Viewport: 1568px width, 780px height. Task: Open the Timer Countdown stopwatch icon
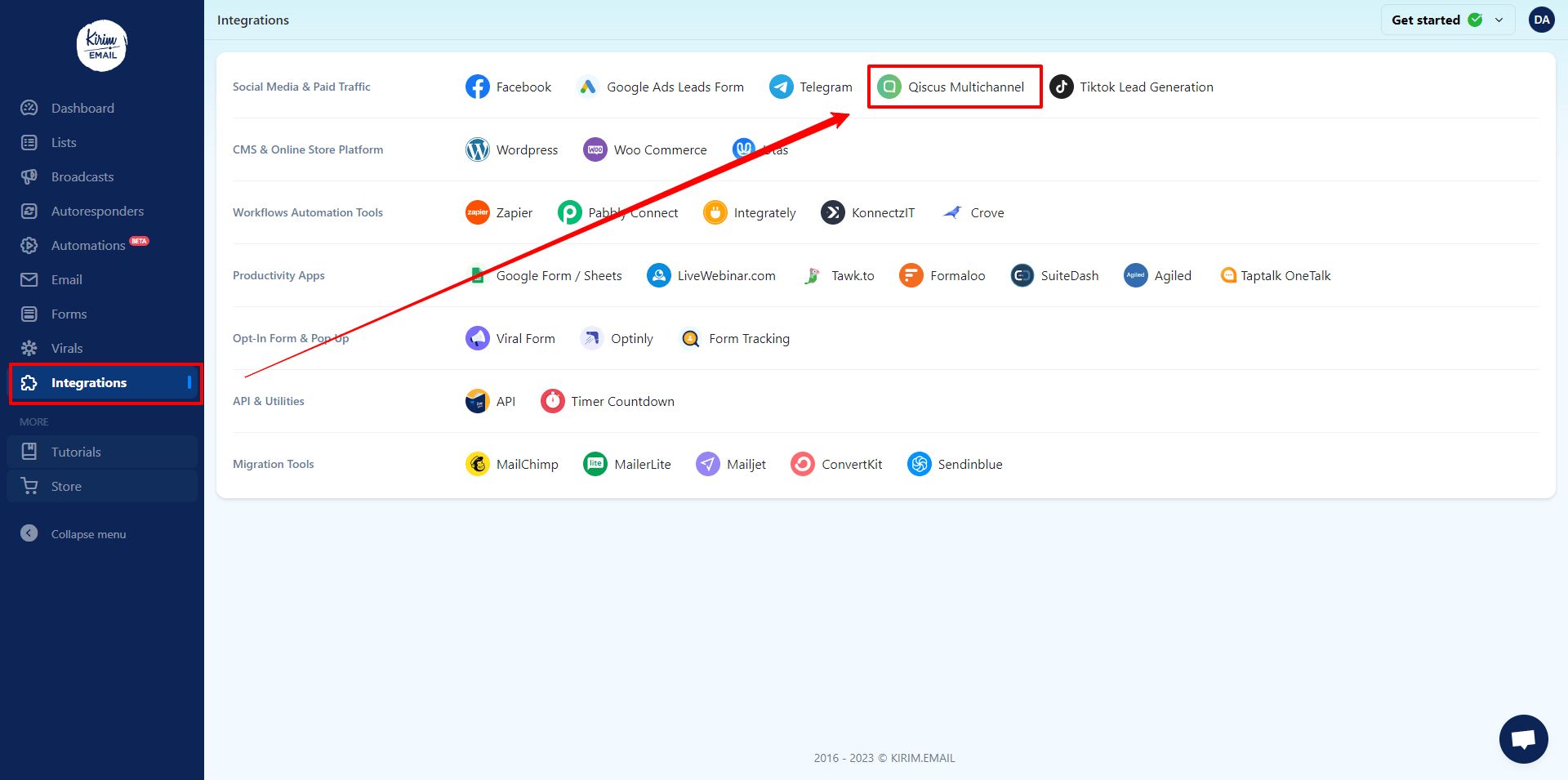[553, 401]
